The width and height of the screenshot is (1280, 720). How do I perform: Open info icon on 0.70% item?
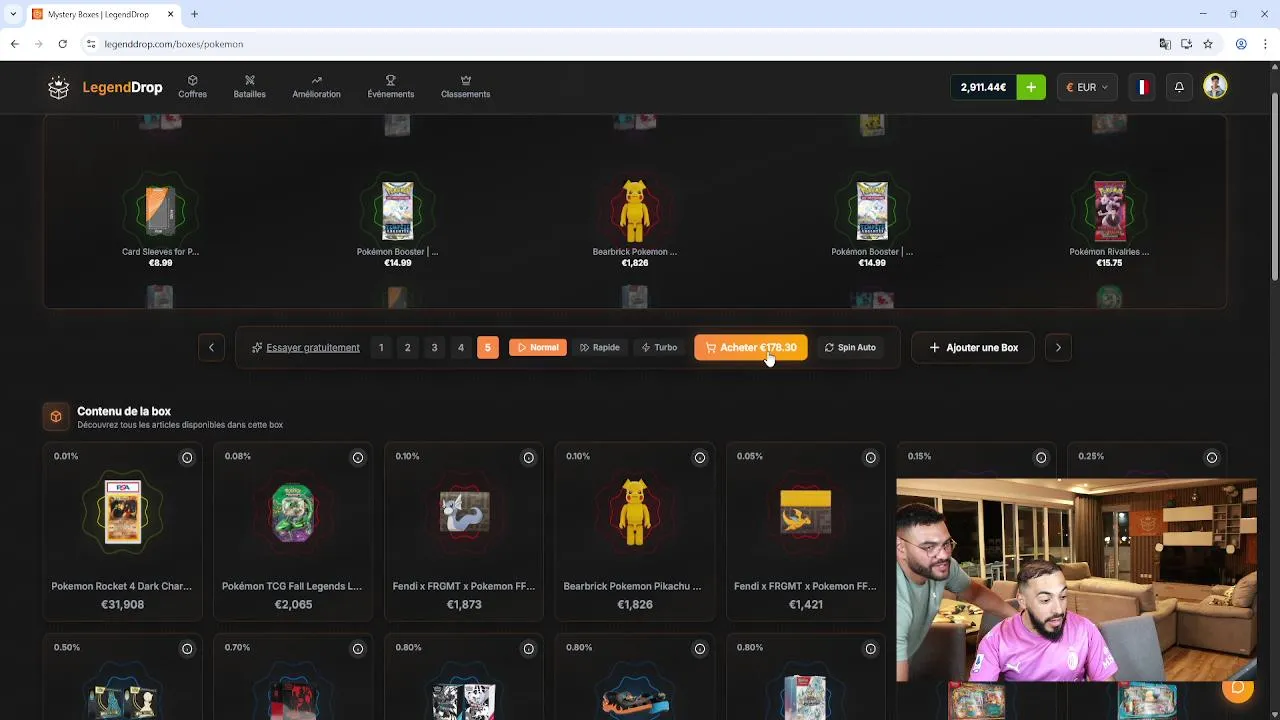pos(358,649)
